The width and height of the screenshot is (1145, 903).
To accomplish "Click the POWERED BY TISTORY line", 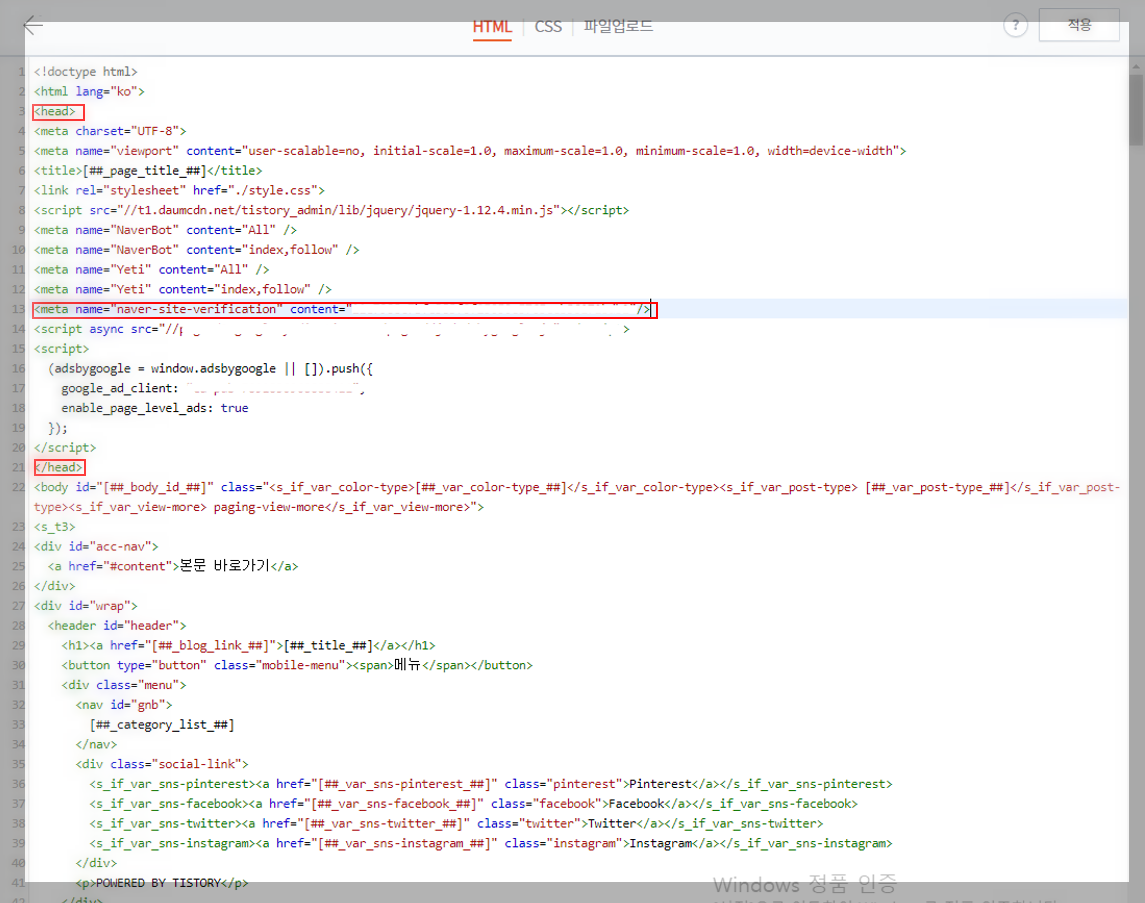I will [162, 883].
